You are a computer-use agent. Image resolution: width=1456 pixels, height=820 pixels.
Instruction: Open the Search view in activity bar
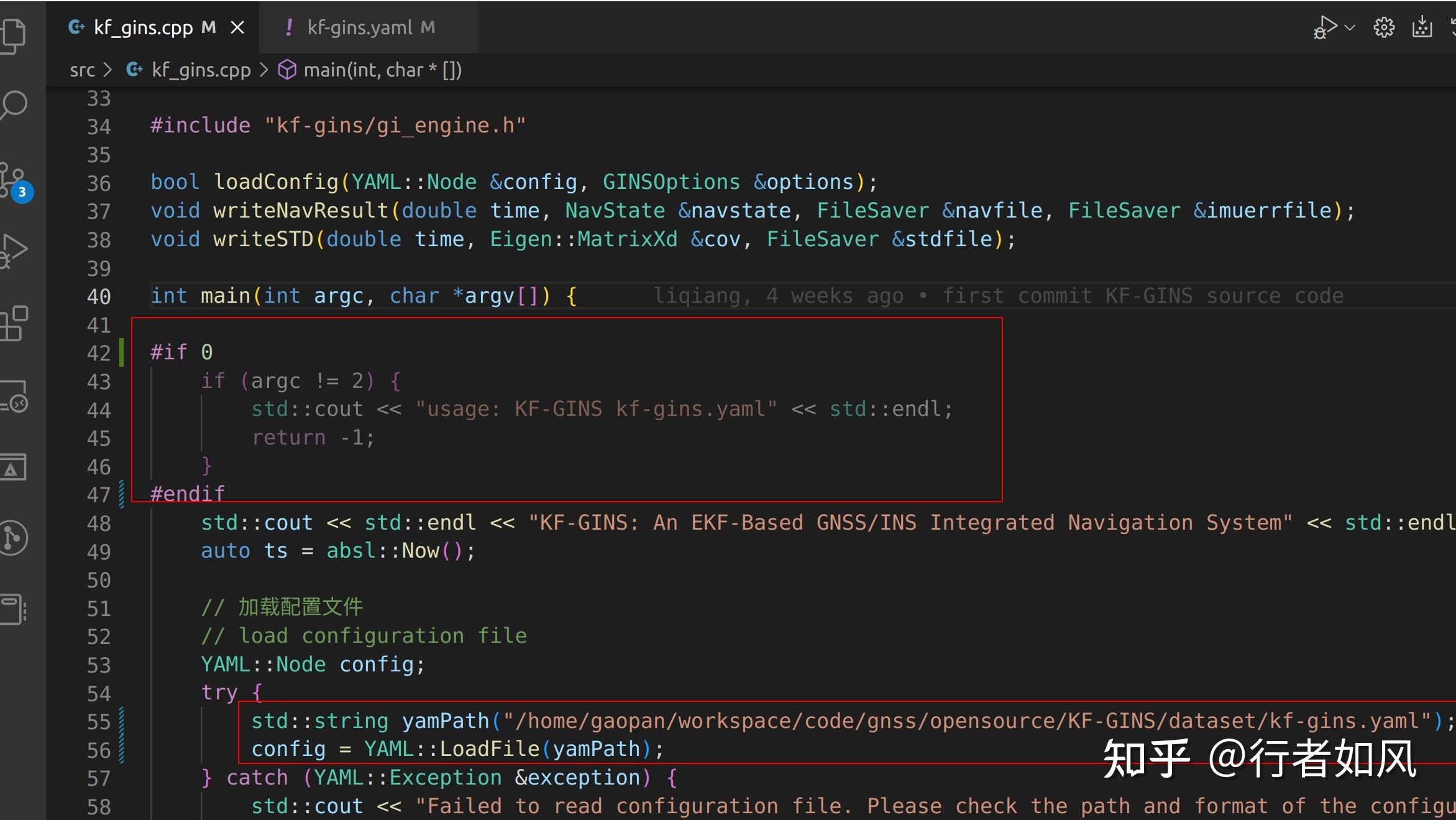pyautogui.click(x=14, y=104)
